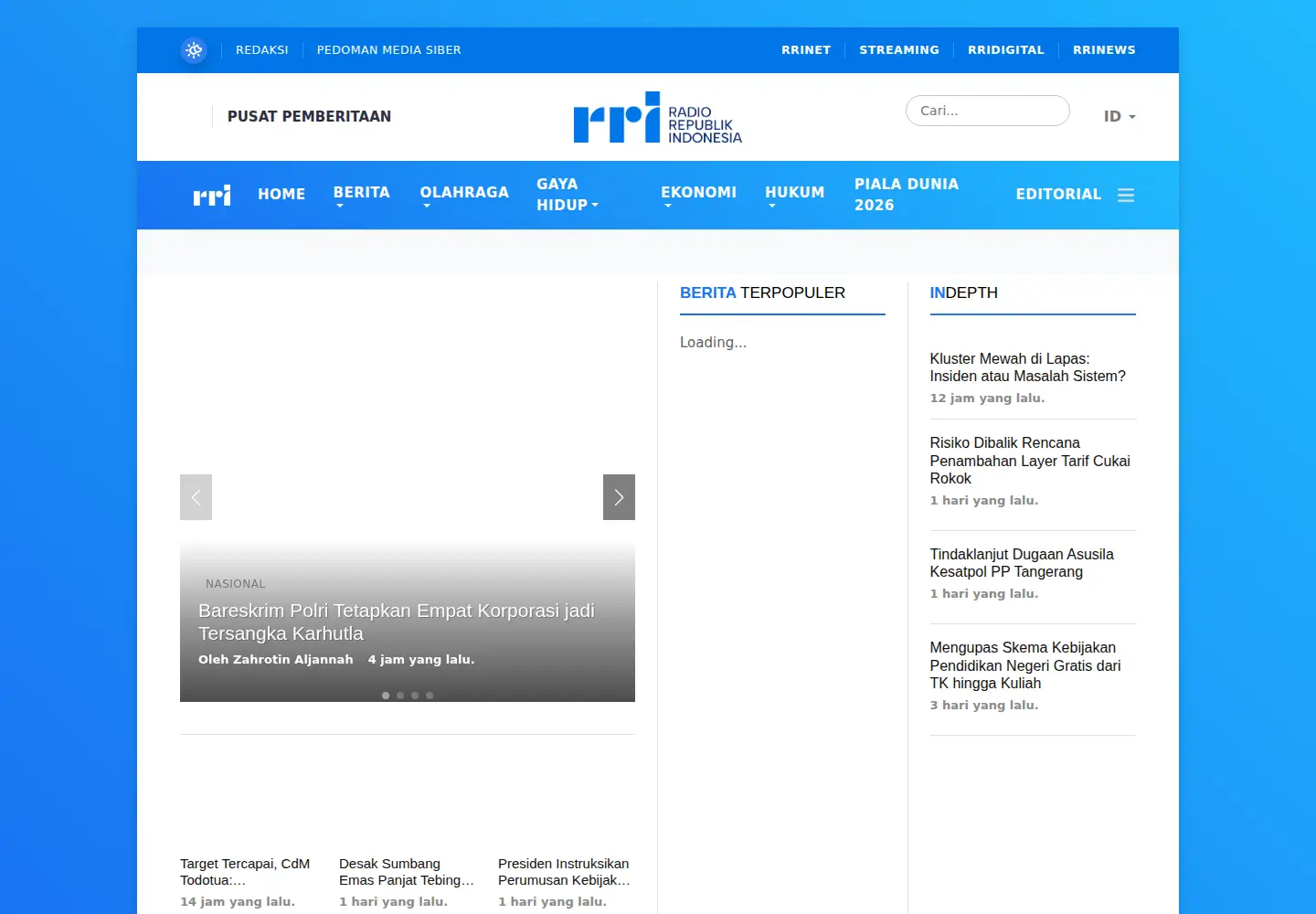The height and width of the screenshot is (914, 1316).
Task: Click the PUSAT PEMBERITAAN title
Action: (309, 117)
